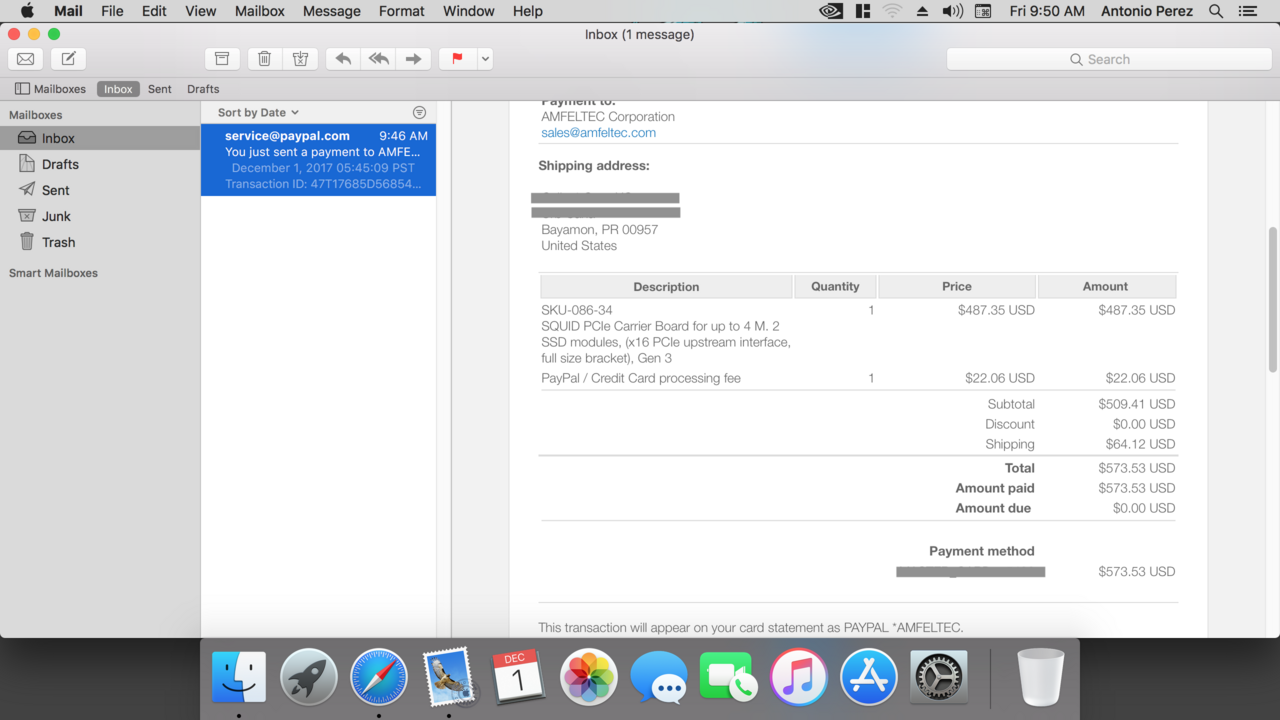Open Trash mailbox in sidebar
The height and width of the screenshot is (720, 1280).
(100, 242)
